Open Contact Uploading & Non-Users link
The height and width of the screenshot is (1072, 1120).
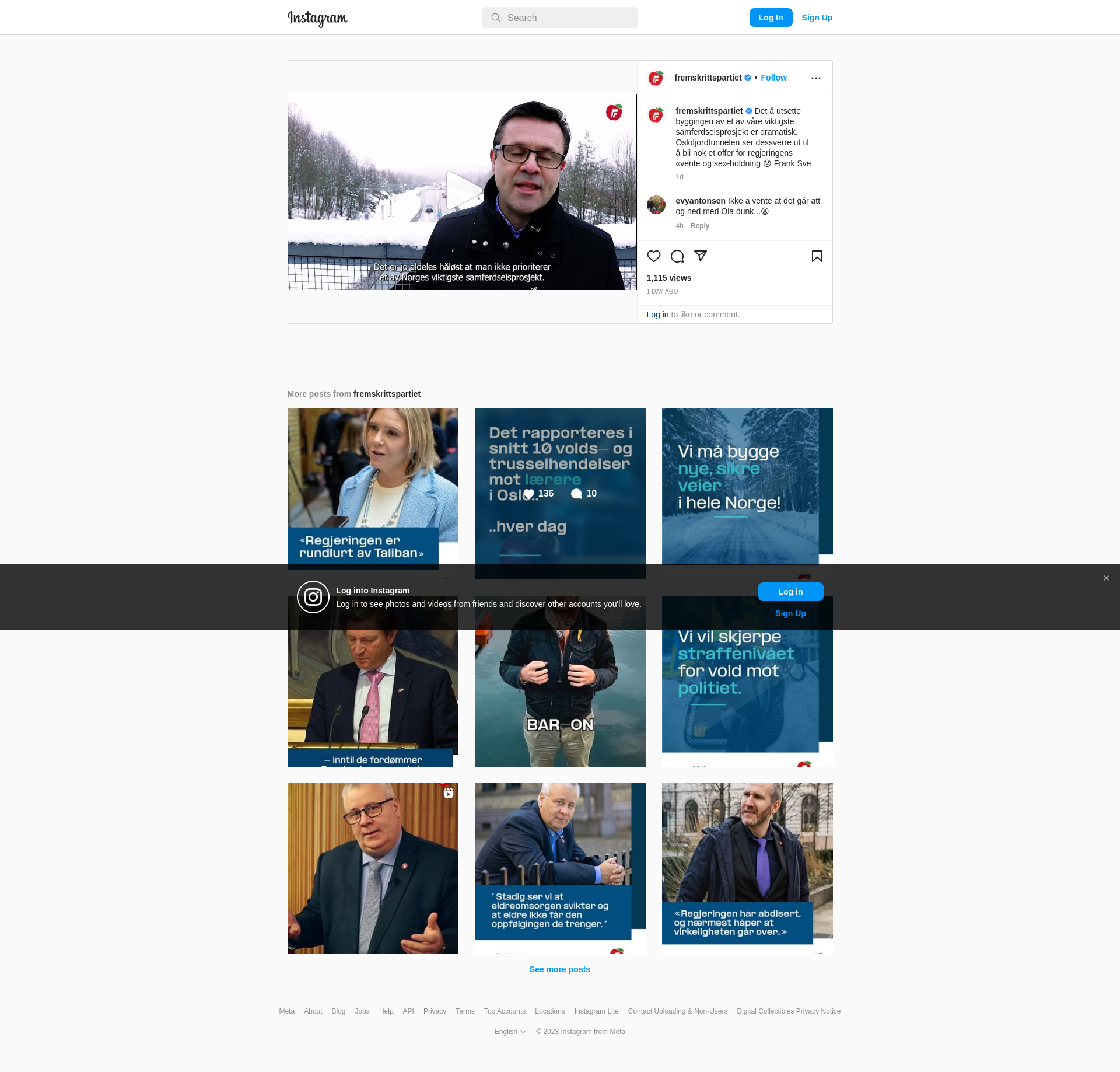[678, 1011]
